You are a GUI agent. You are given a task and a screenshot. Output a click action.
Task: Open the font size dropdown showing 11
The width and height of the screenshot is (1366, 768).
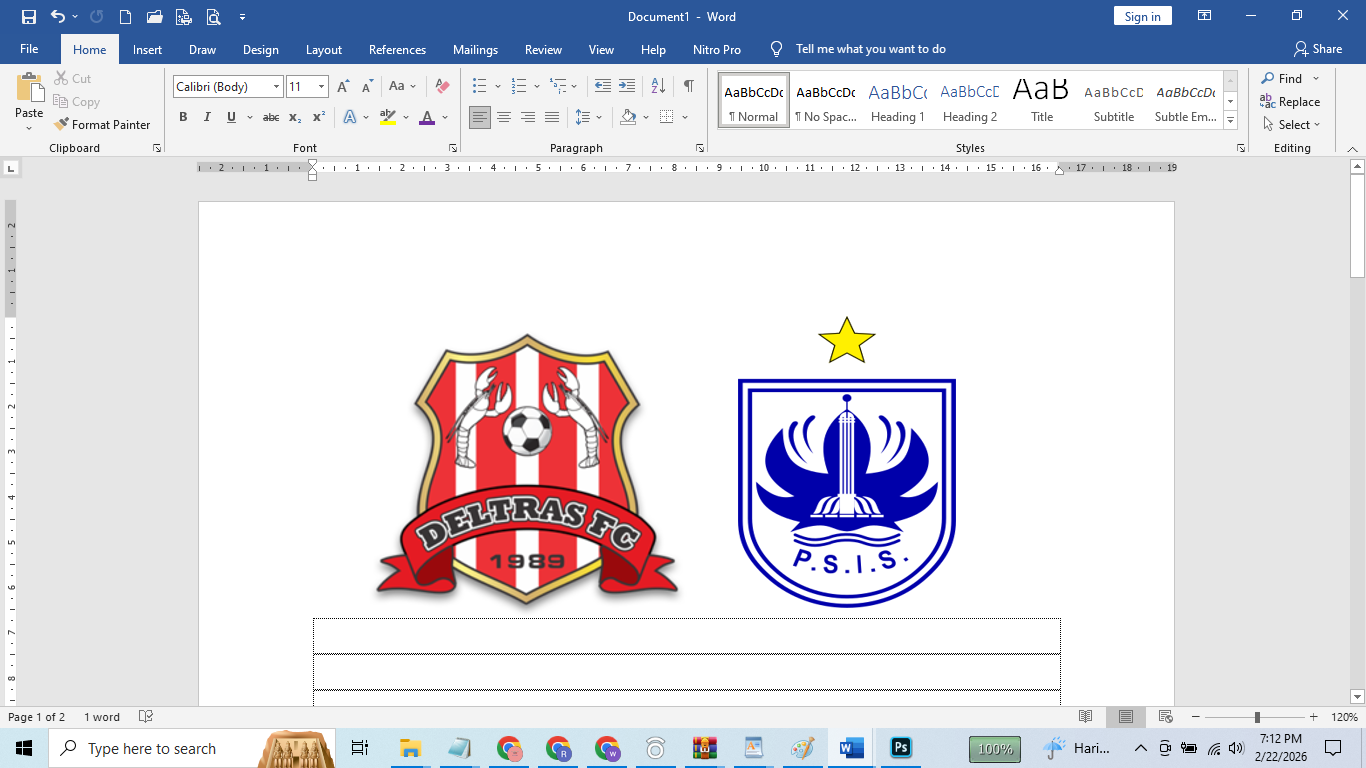click(x=321, y=87)
